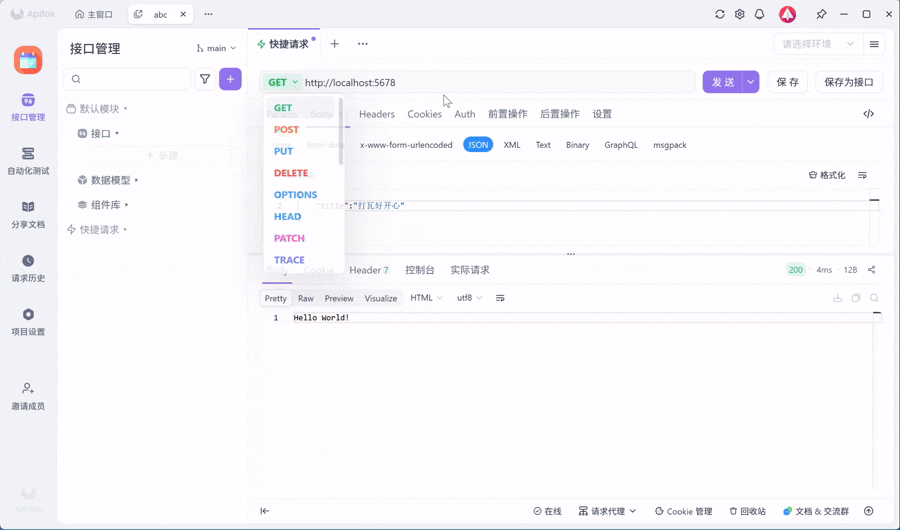This screenshot has height=530, width=900.
Task: Open the main branch dropdown
Action: point(216,48)
